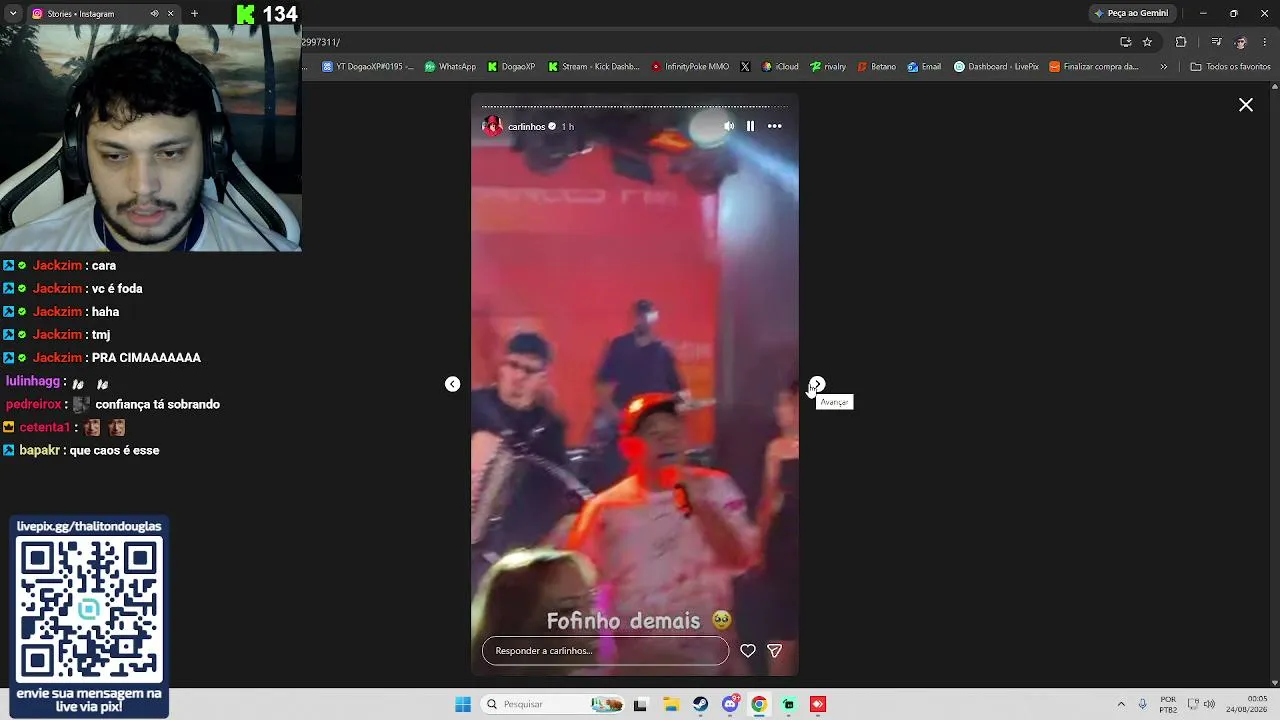Open the InfinityPoke MMO bookmark
1280x720 pixels.
tap(690, 67)
